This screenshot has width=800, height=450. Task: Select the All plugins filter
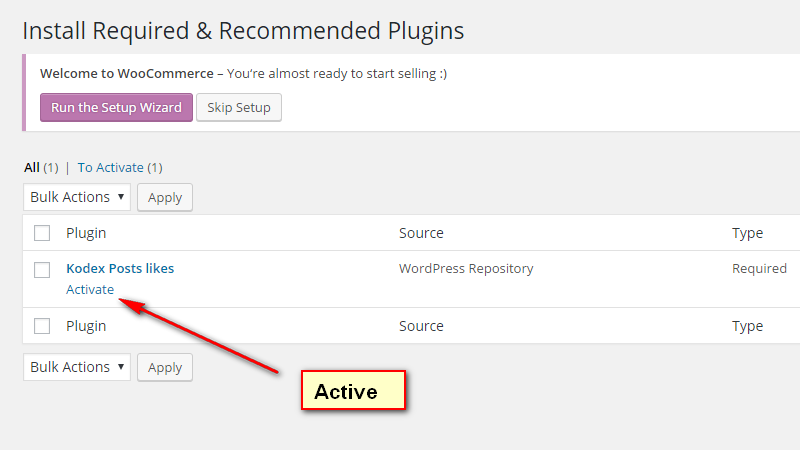coord(32,167)
